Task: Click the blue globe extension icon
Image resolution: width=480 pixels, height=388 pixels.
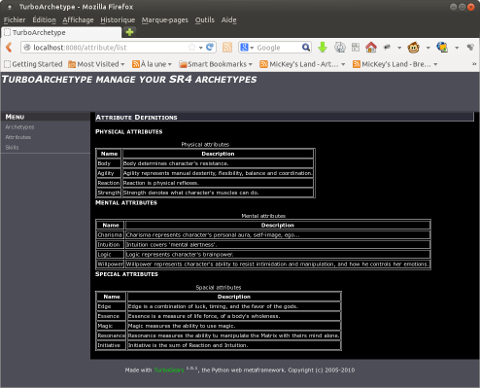Action: (x=442, y=47)
